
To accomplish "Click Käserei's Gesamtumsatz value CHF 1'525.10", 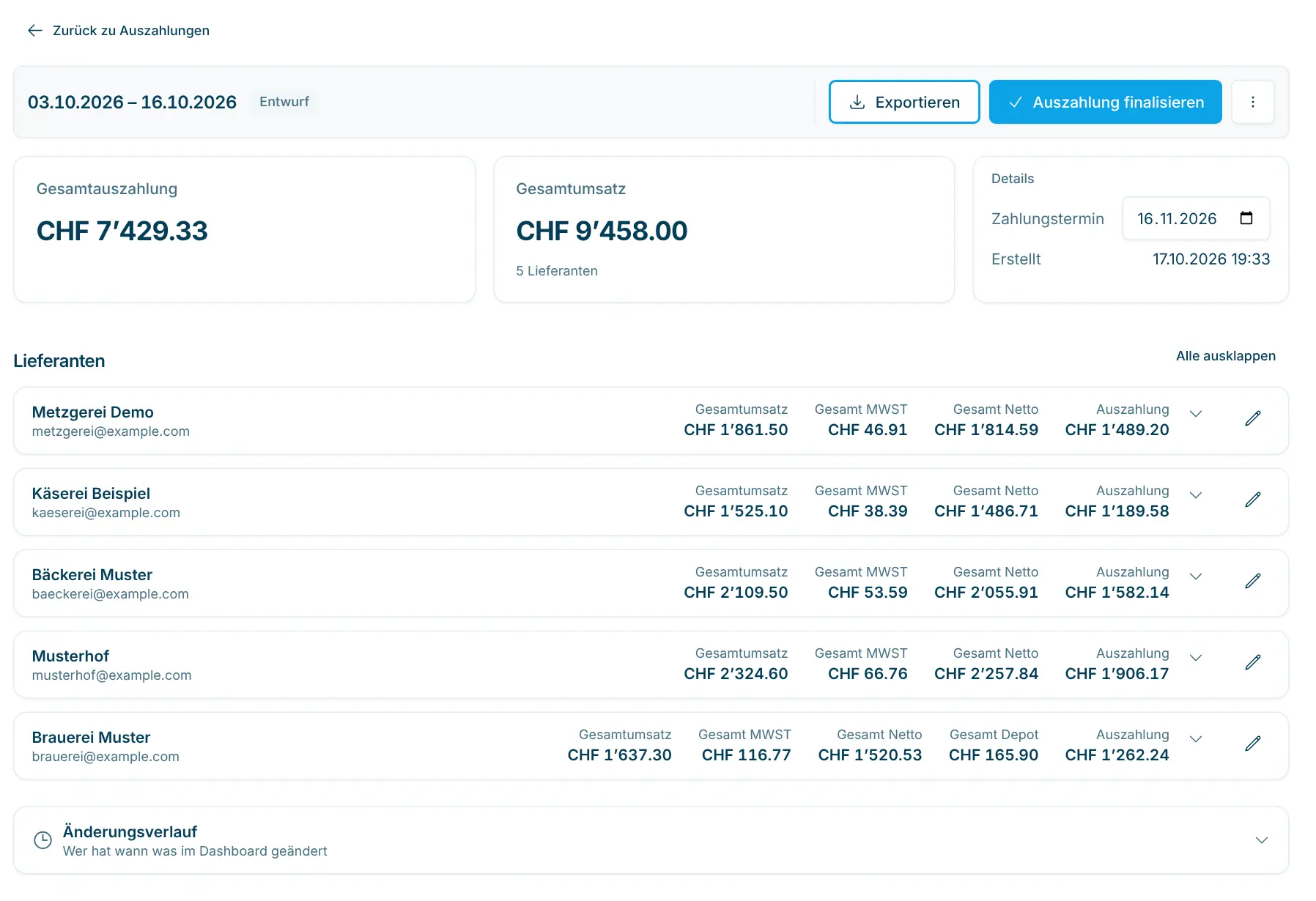I will click(736, 511).
